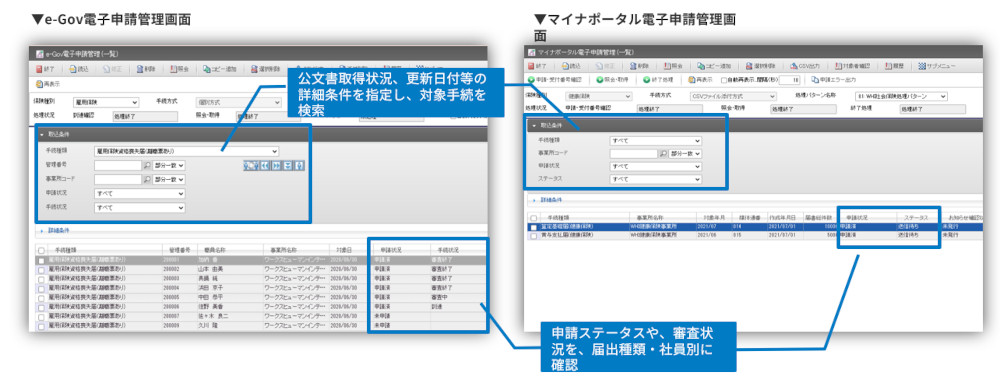Tick checkbox for the 山本 由美 row
This screenshot has width=1000, height=383.
coord(41,270)
